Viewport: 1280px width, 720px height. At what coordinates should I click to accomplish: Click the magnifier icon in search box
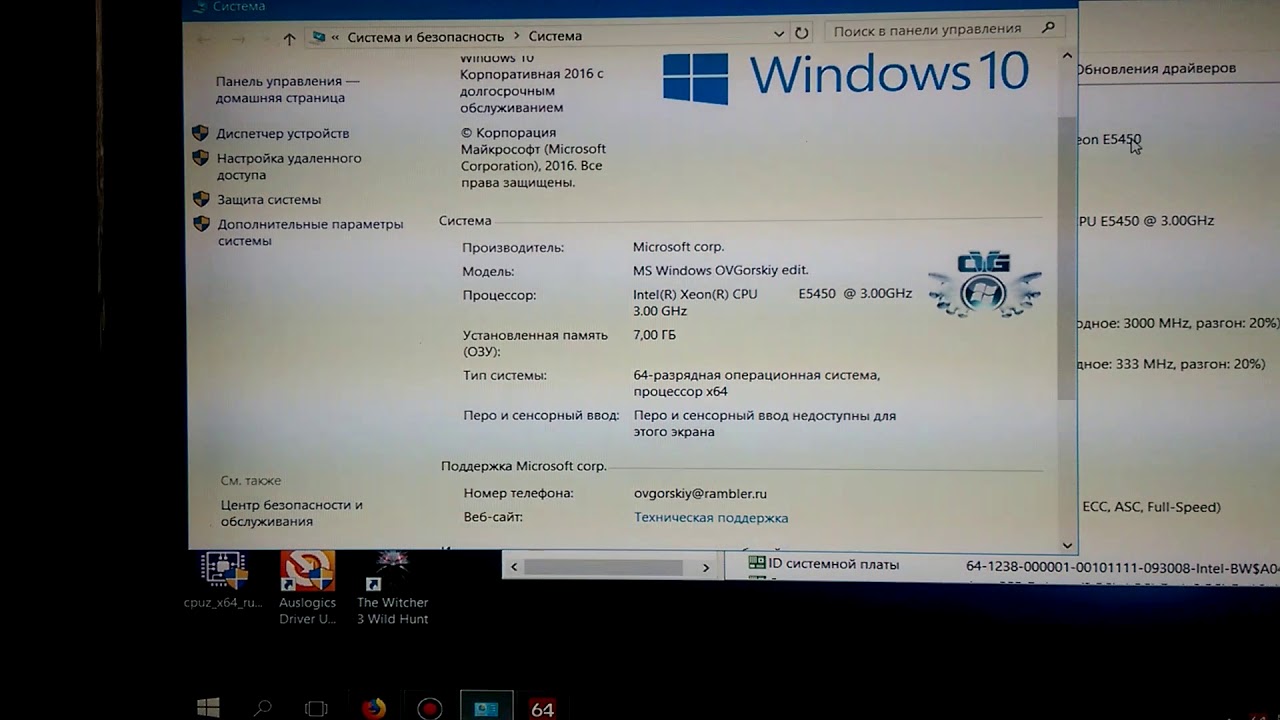(x=1048, y=28)
